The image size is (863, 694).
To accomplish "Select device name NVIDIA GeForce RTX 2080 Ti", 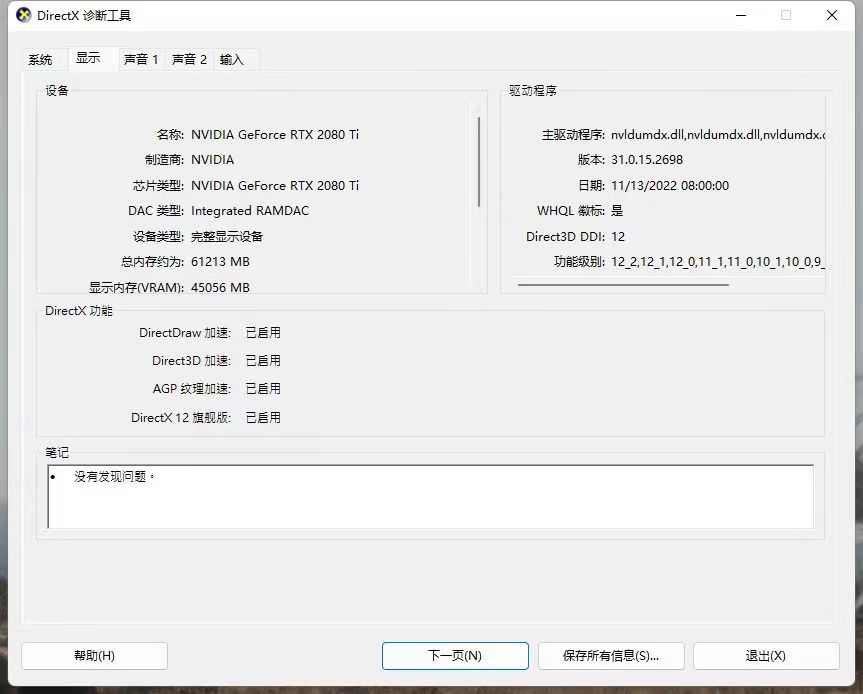I will point(275,134).
